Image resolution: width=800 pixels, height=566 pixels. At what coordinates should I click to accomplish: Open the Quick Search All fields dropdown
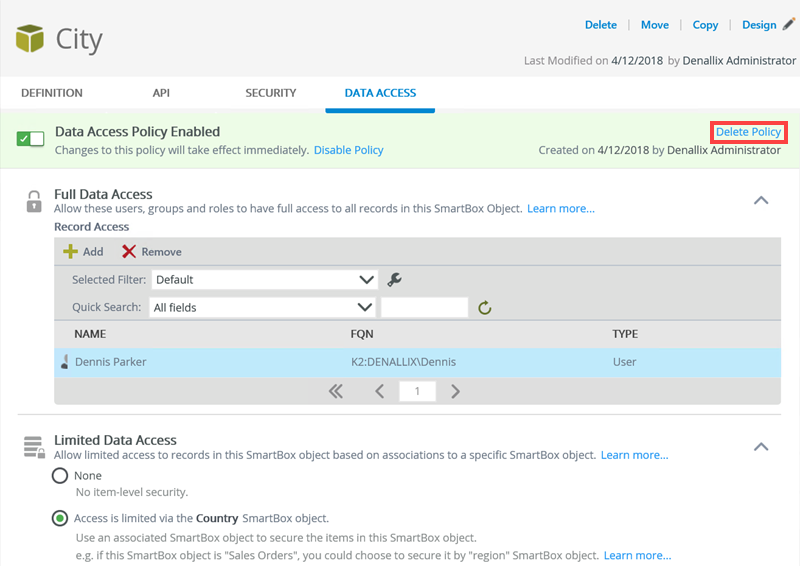point(262,307)
